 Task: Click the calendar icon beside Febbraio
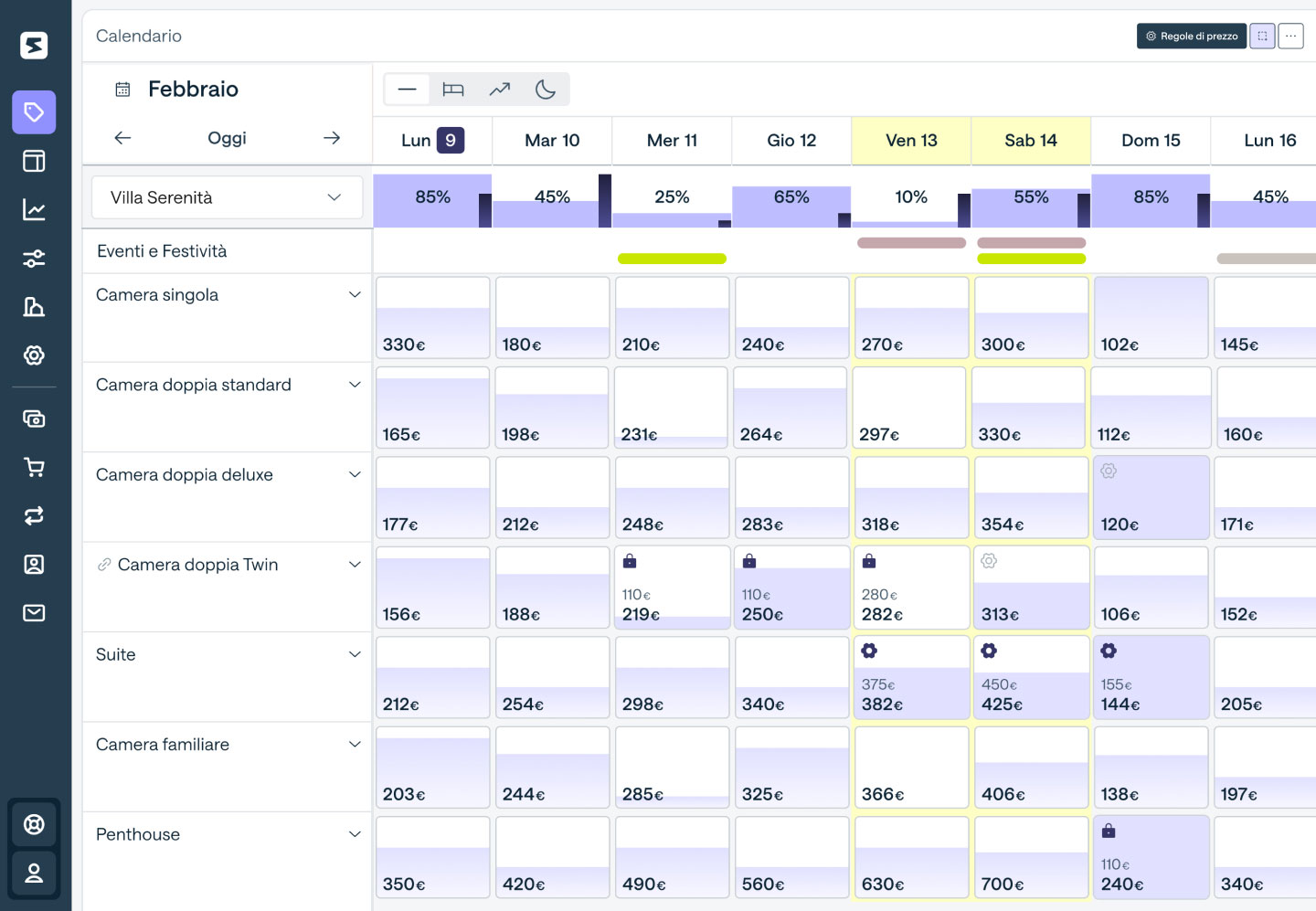point(122,90)
